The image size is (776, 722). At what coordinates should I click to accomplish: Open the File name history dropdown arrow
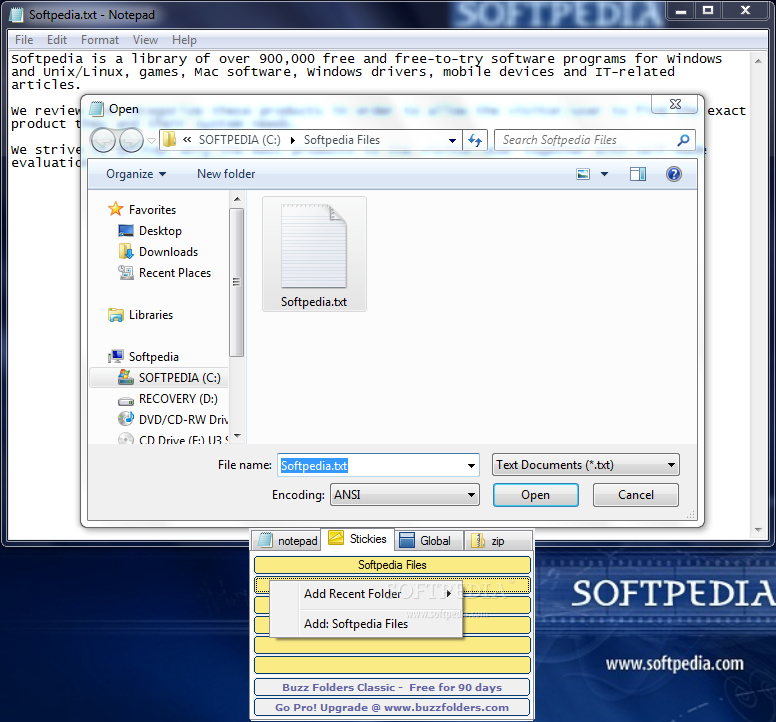tap(471, 465)
